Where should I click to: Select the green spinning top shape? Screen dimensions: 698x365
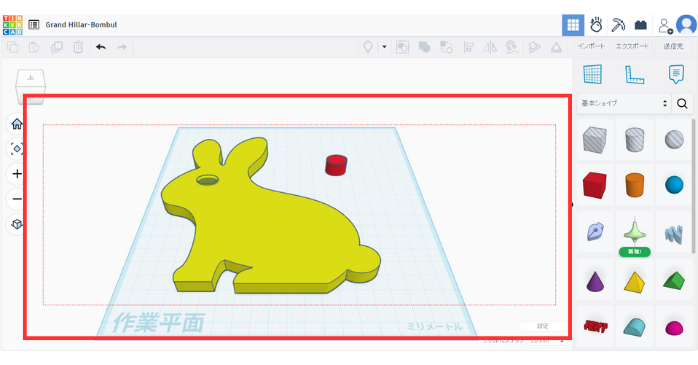click(x=635, y=231)
